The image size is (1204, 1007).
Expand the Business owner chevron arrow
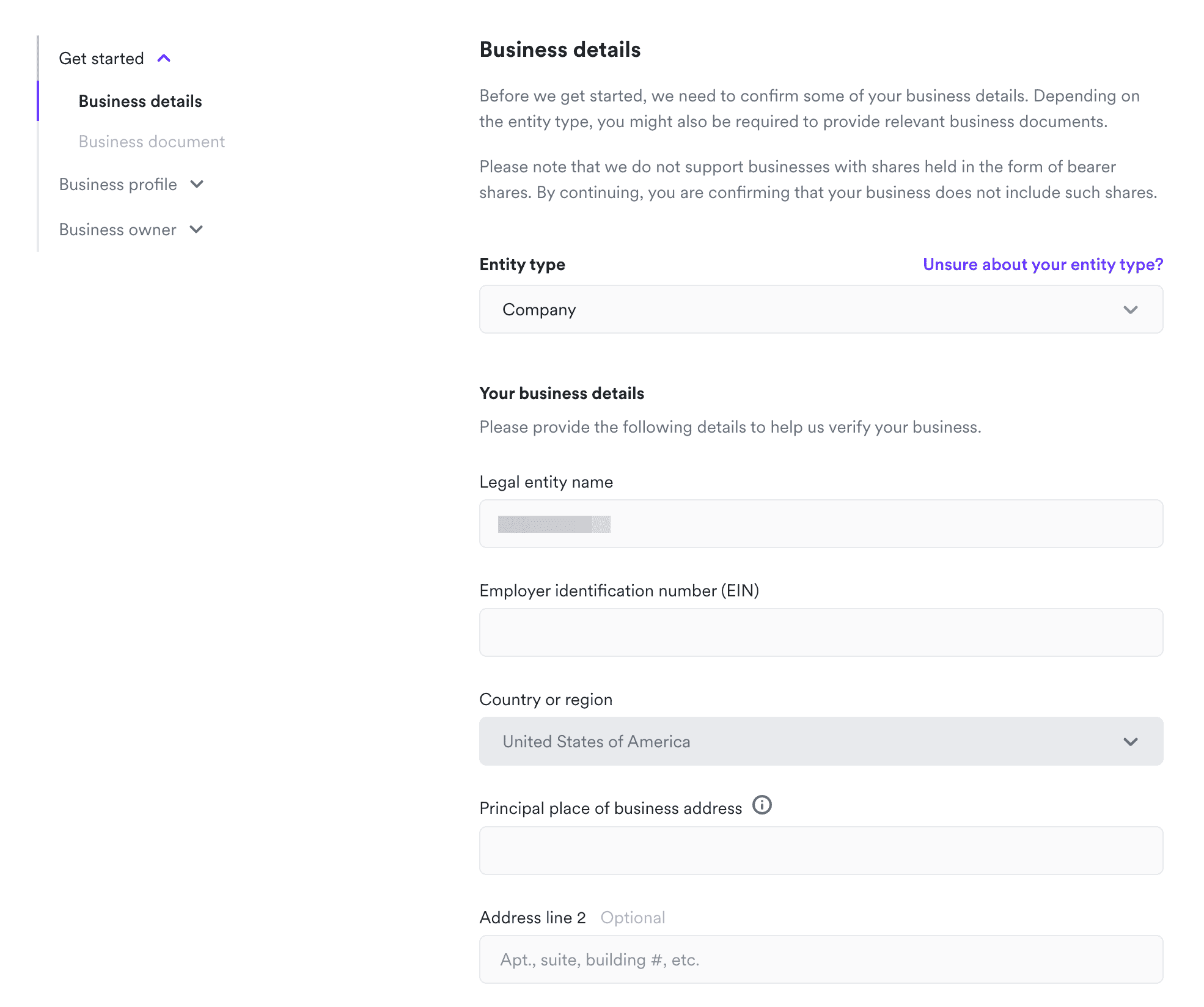pos(196,229)
